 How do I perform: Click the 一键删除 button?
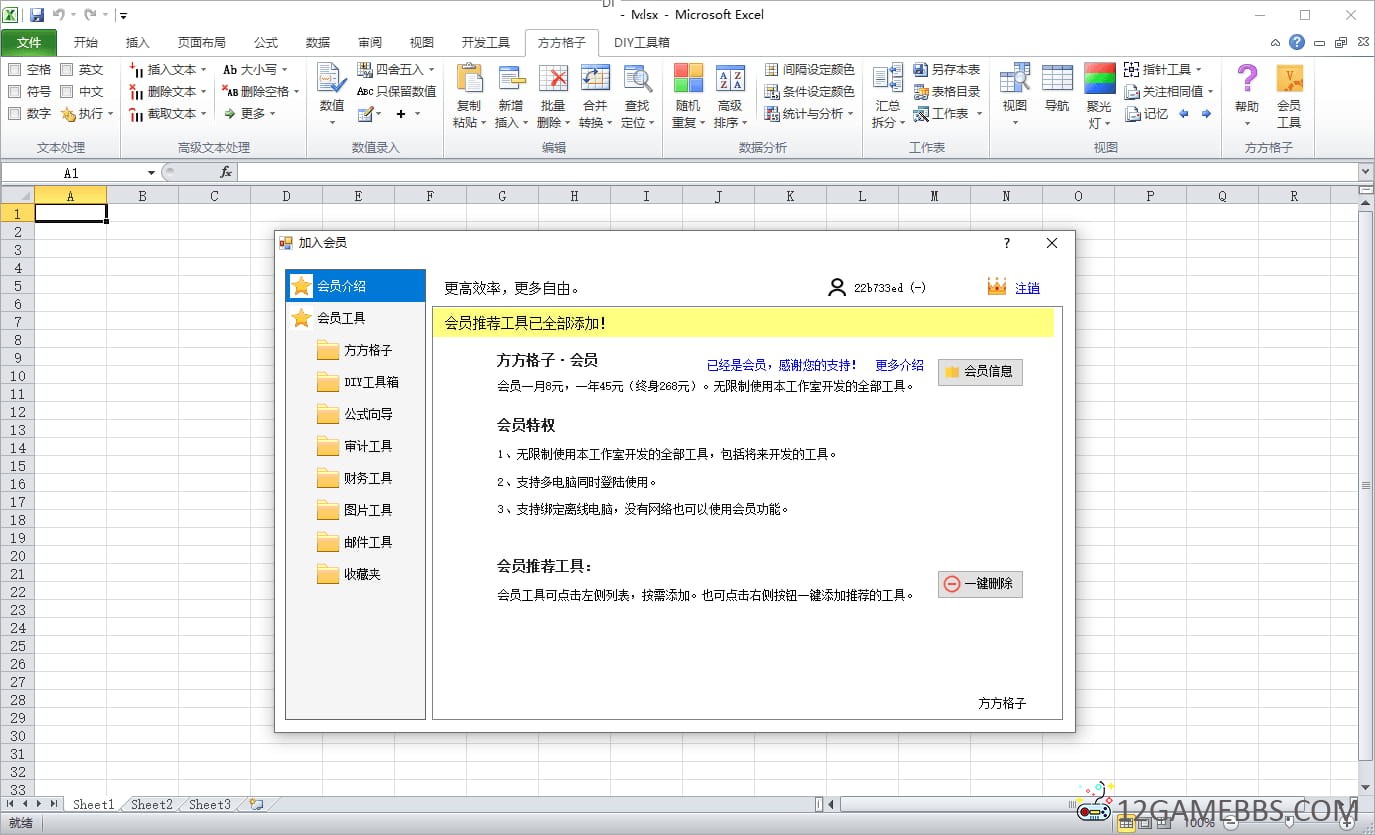point(980,584)
